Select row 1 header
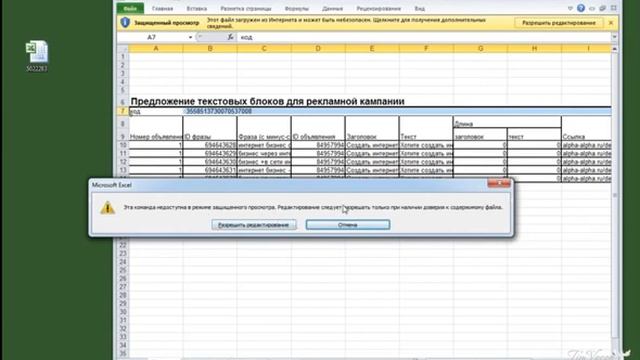This screenshot has height=360, width=640. click(x=122, y=57)
